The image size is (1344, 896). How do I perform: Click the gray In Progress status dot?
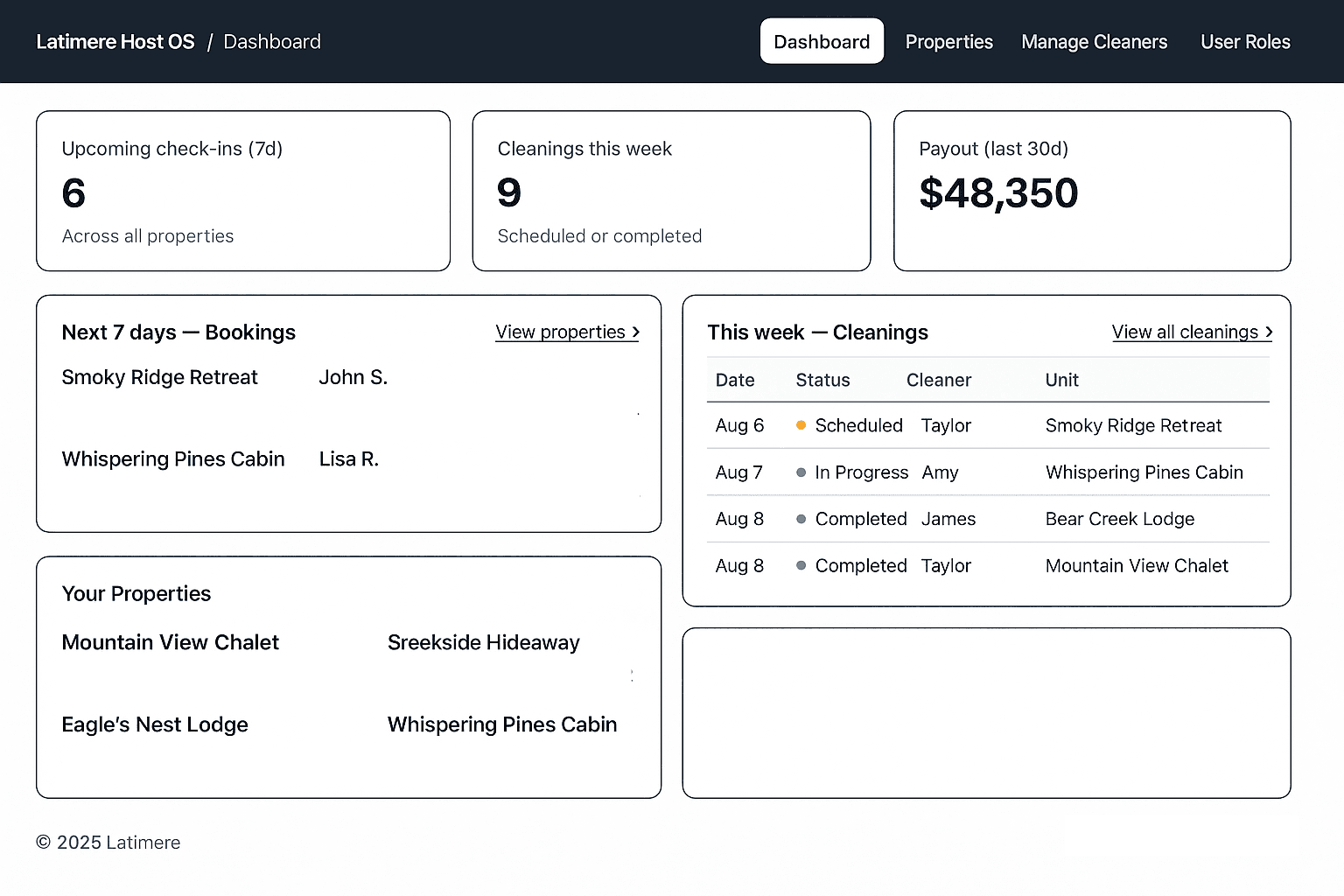(801, 472)
